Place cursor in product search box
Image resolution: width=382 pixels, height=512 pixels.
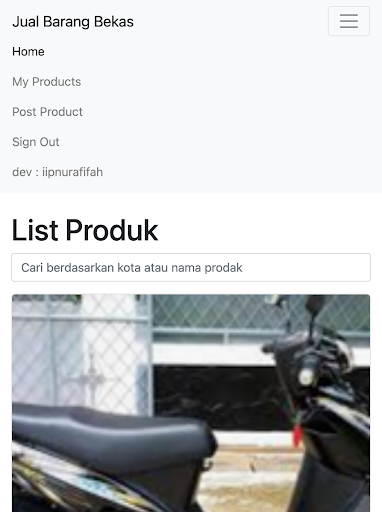click(x=191, y=267)
